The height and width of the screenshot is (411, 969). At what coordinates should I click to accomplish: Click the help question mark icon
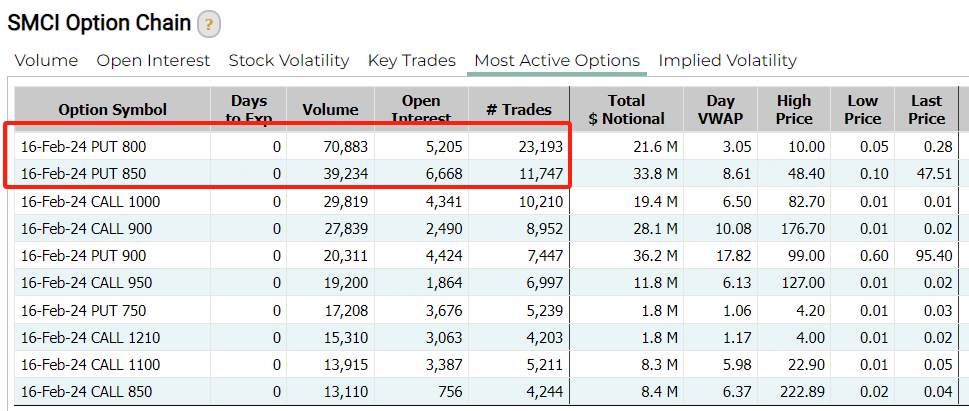(x=209, y=25)
